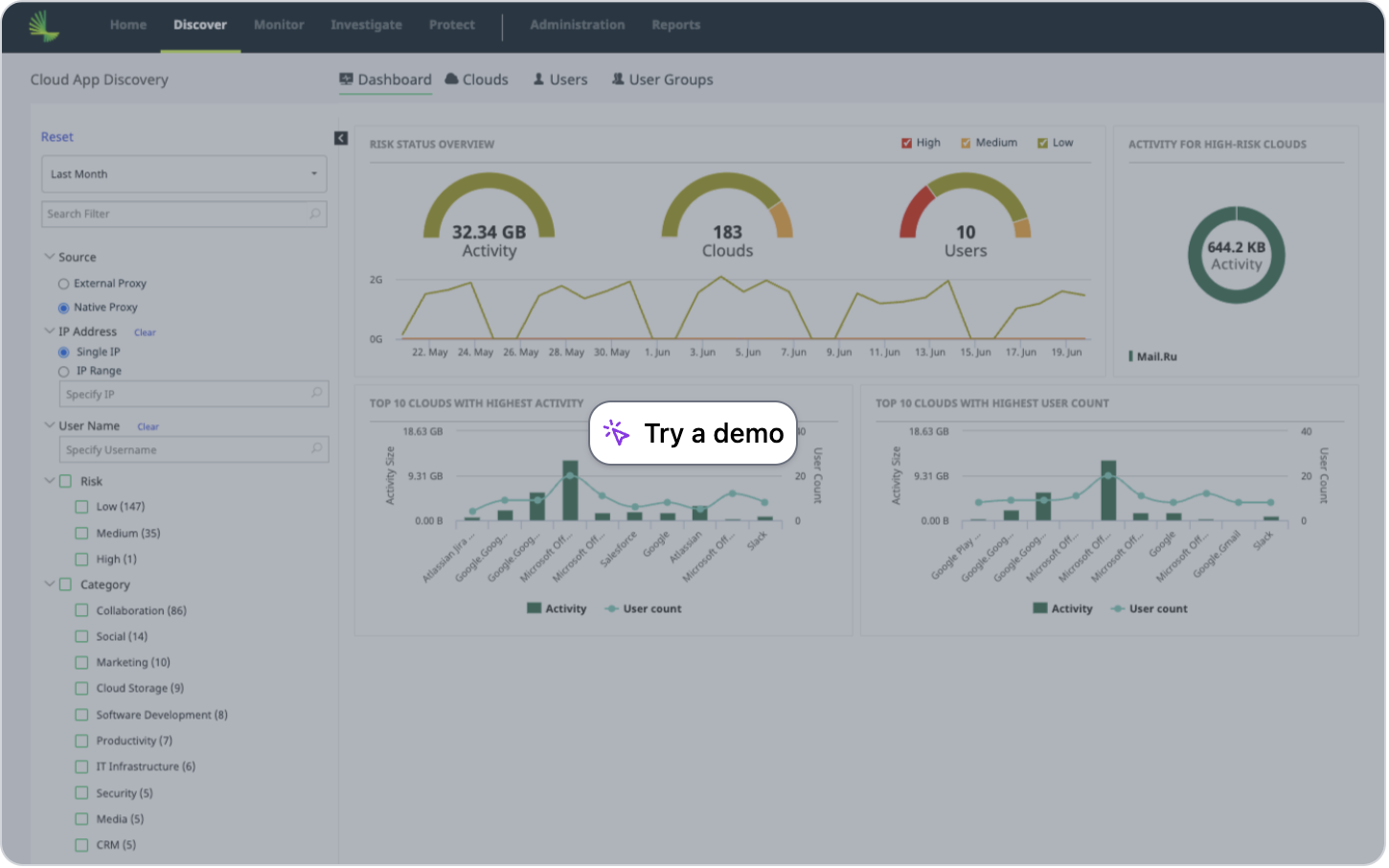Click the search icon in Specify Username field
The image size is (1389, 868).
pos(316,449)
